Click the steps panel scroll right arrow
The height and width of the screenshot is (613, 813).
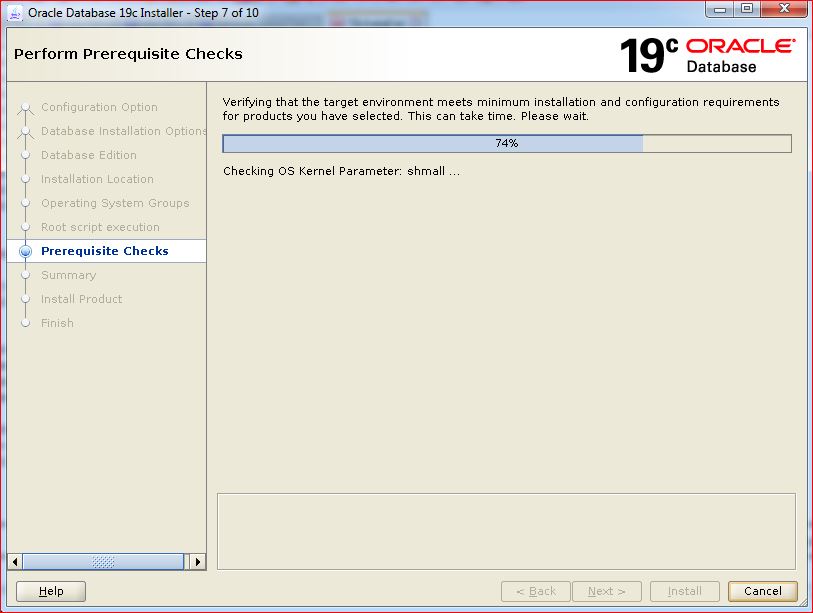point(198,562)
